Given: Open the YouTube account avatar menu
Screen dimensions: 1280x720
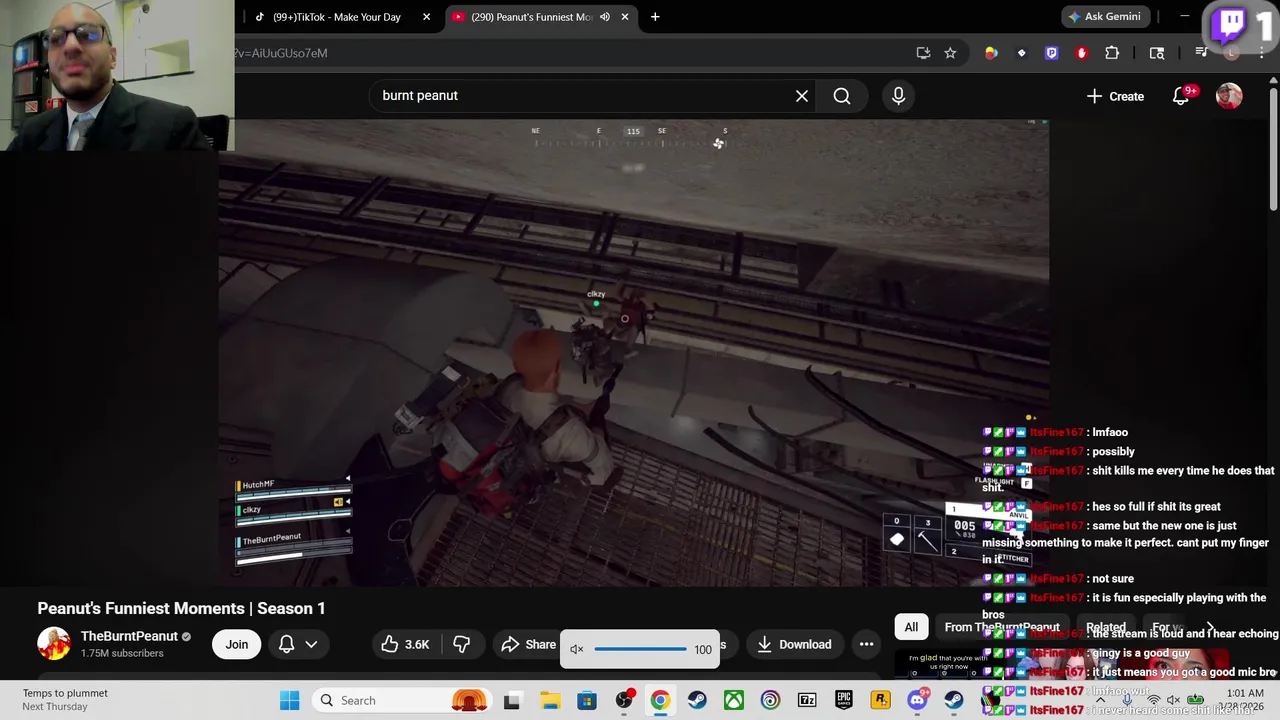Looking at the screenshot, I should 1229,96.
